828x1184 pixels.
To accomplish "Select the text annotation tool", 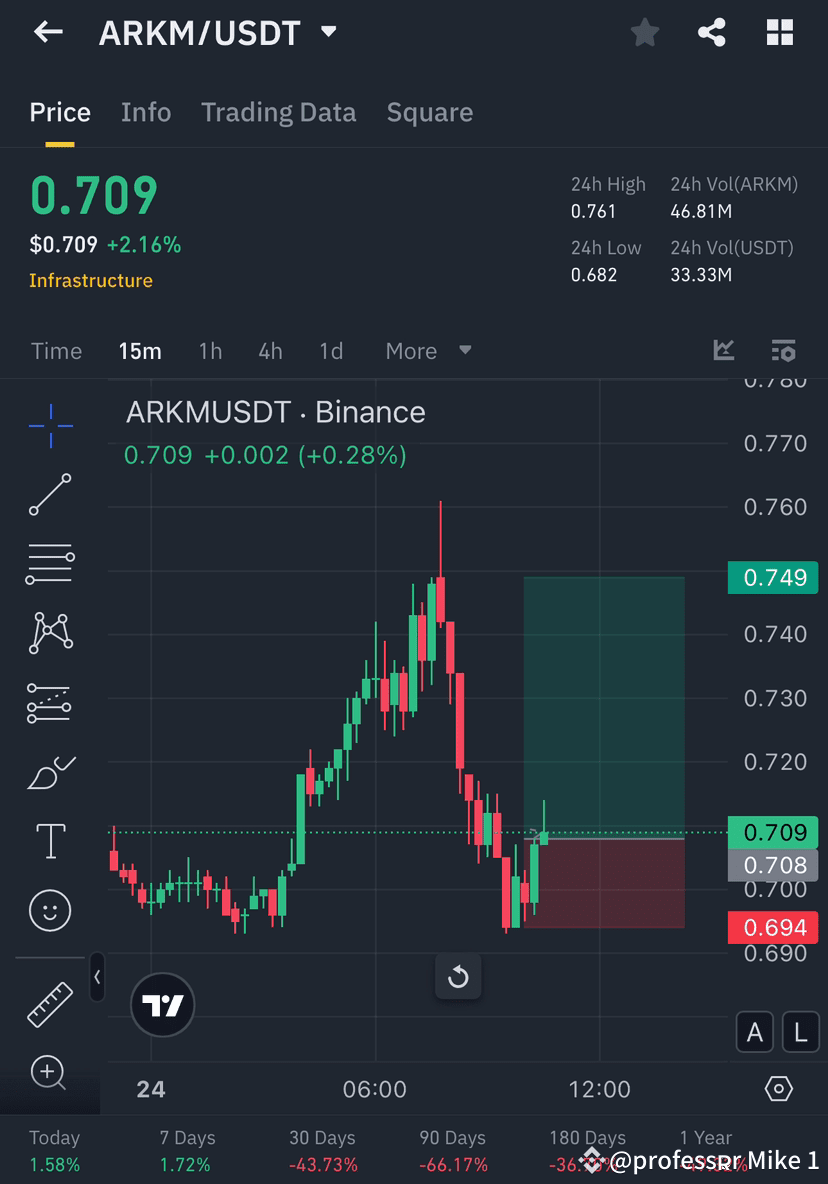I will [49, 841].
